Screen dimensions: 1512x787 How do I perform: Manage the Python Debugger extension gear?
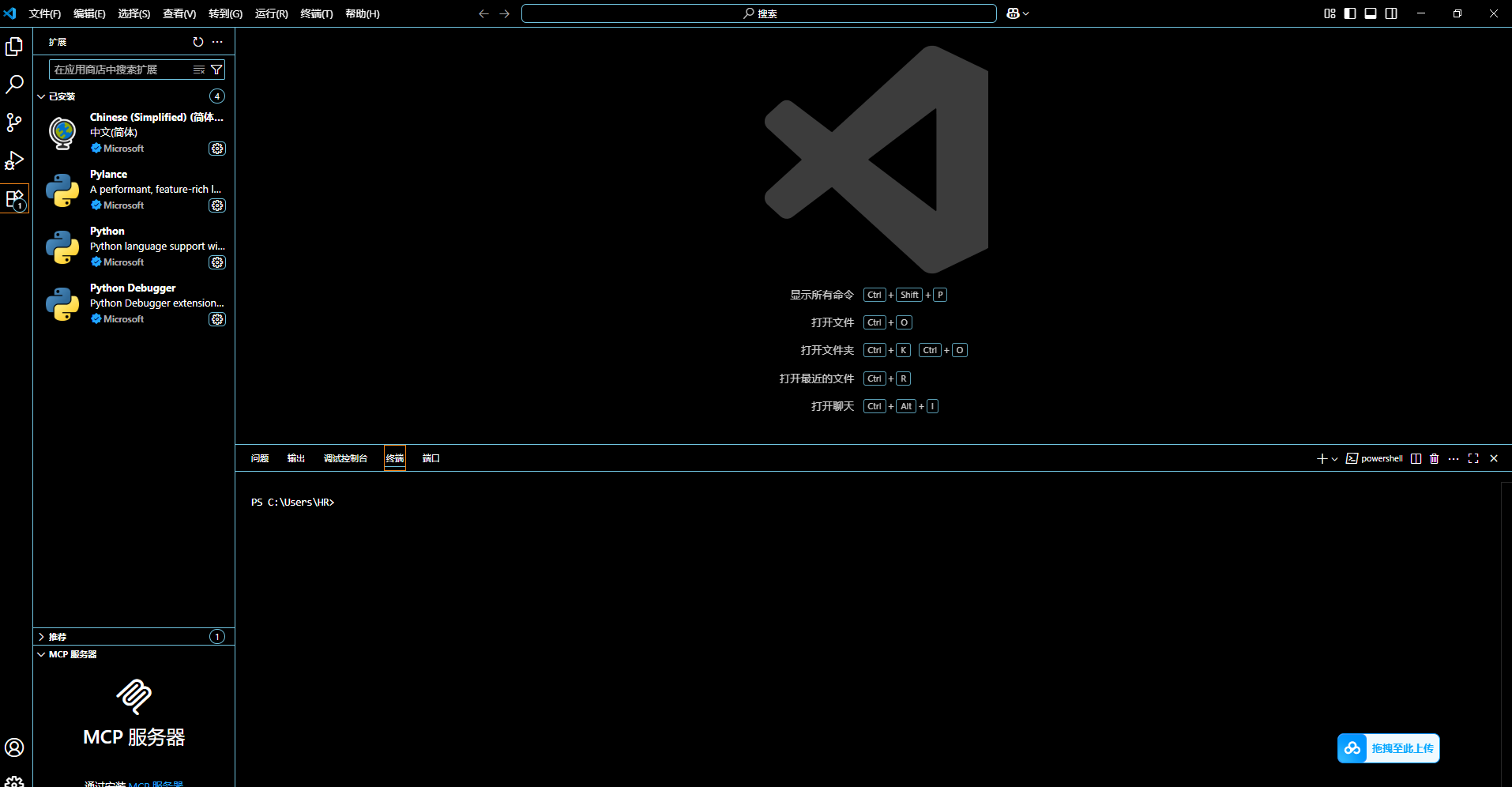tap(217, 319)
